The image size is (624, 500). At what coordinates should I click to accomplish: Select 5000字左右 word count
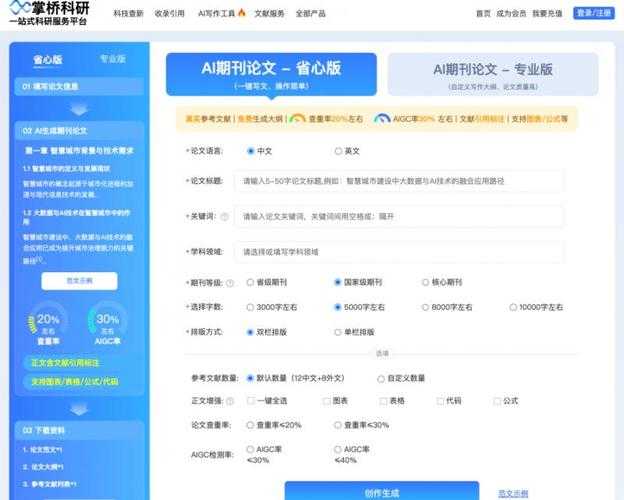pos(337,307)
